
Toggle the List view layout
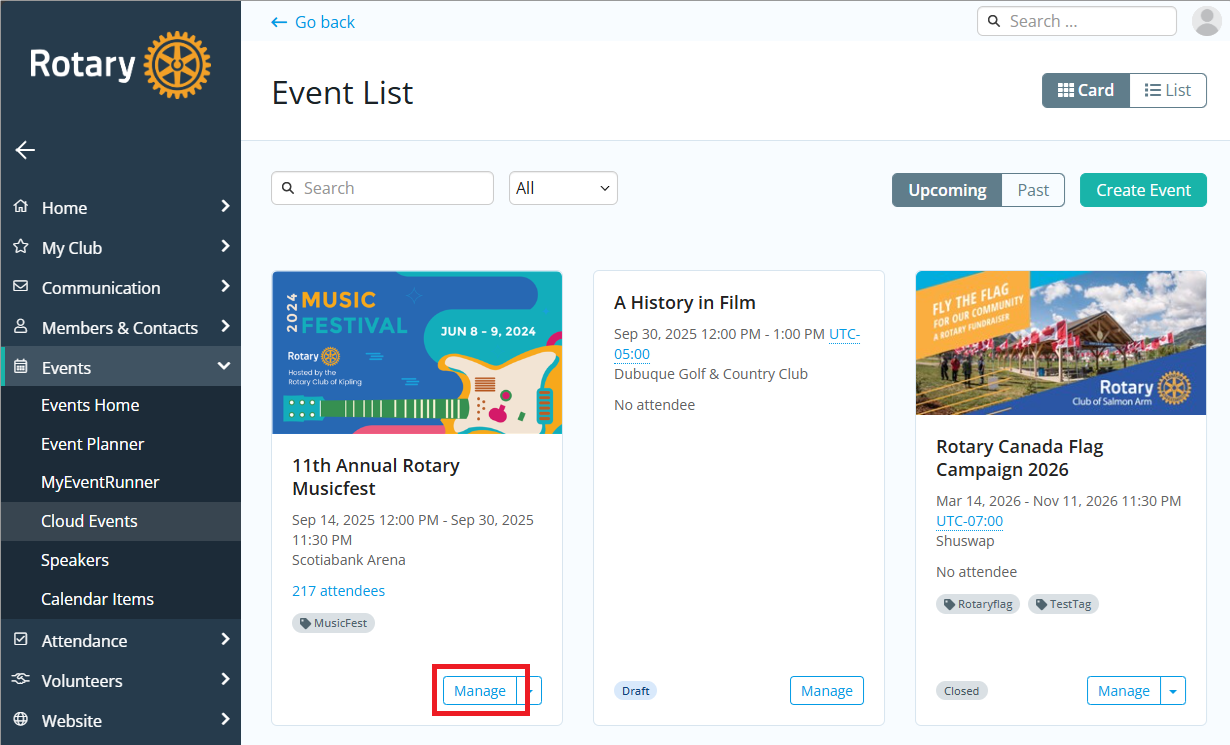click(x=1167, y=90)
